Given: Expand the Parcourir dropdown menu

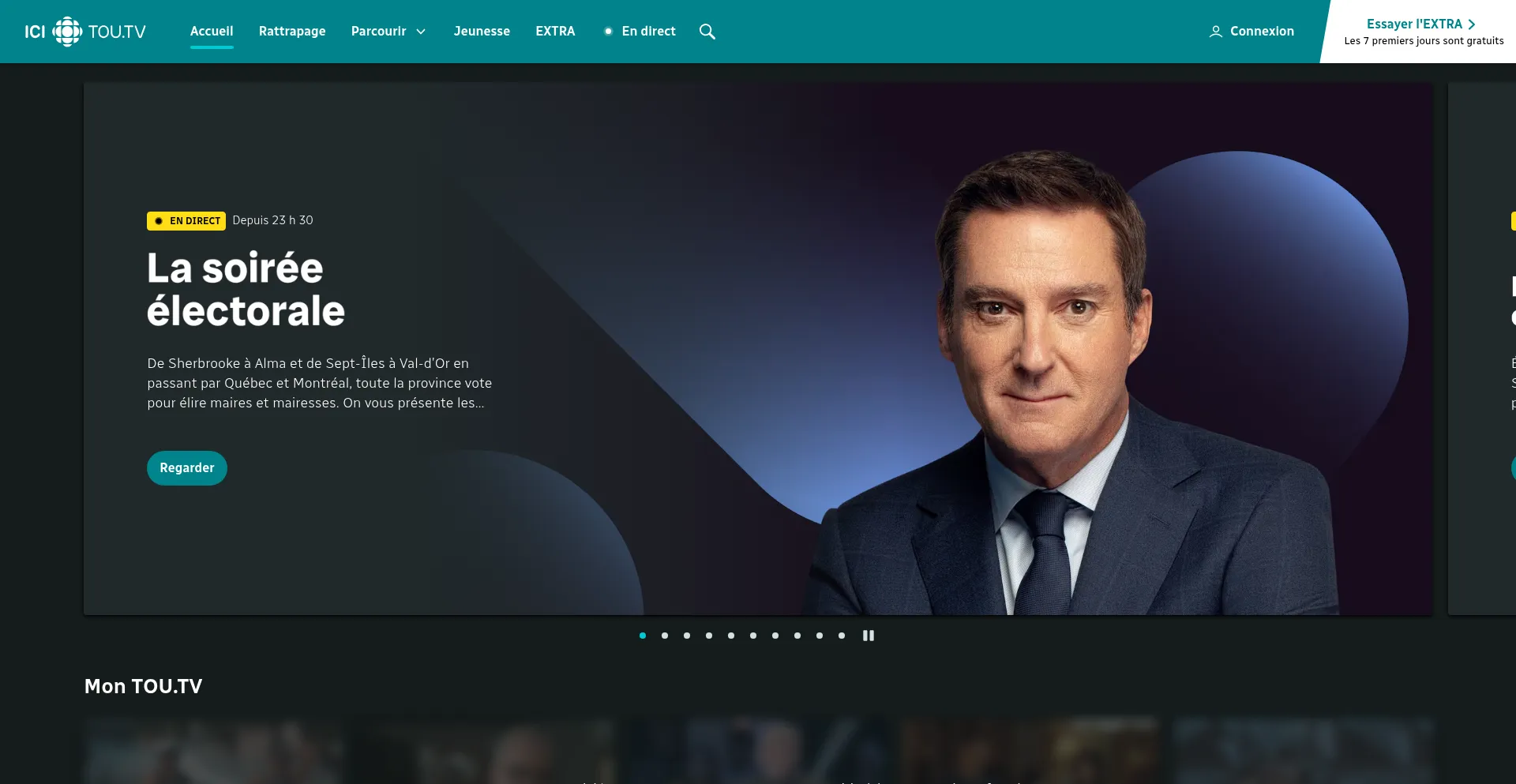Looking at the screenshot, I should [379, 32].
